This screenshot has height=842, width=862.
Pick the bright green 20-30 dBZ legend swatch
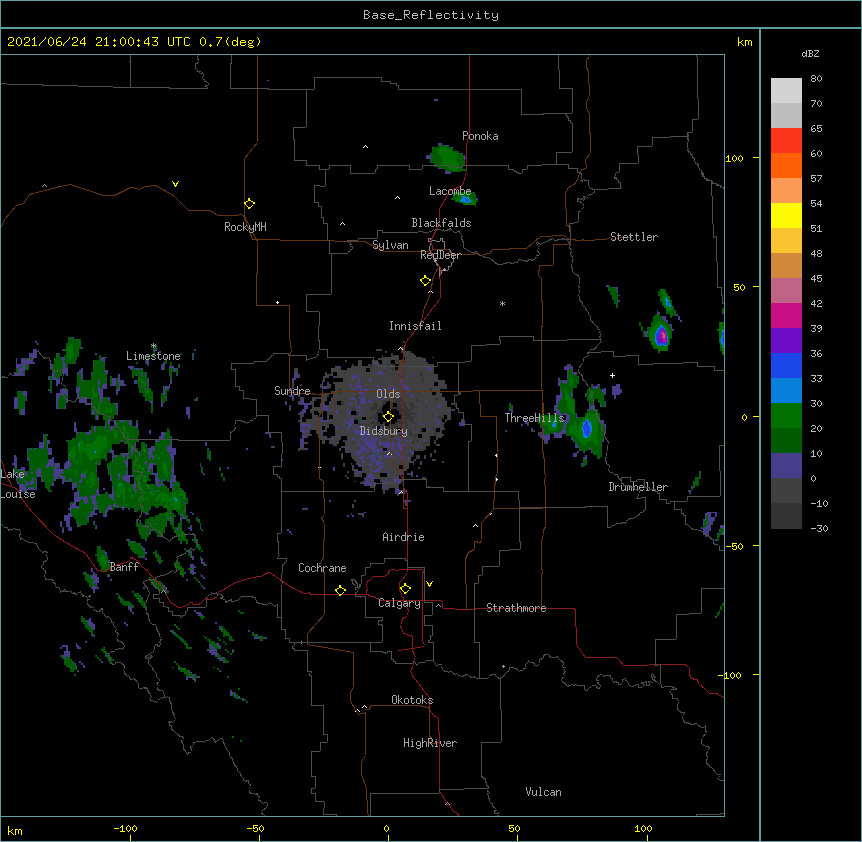coord(786,416)
